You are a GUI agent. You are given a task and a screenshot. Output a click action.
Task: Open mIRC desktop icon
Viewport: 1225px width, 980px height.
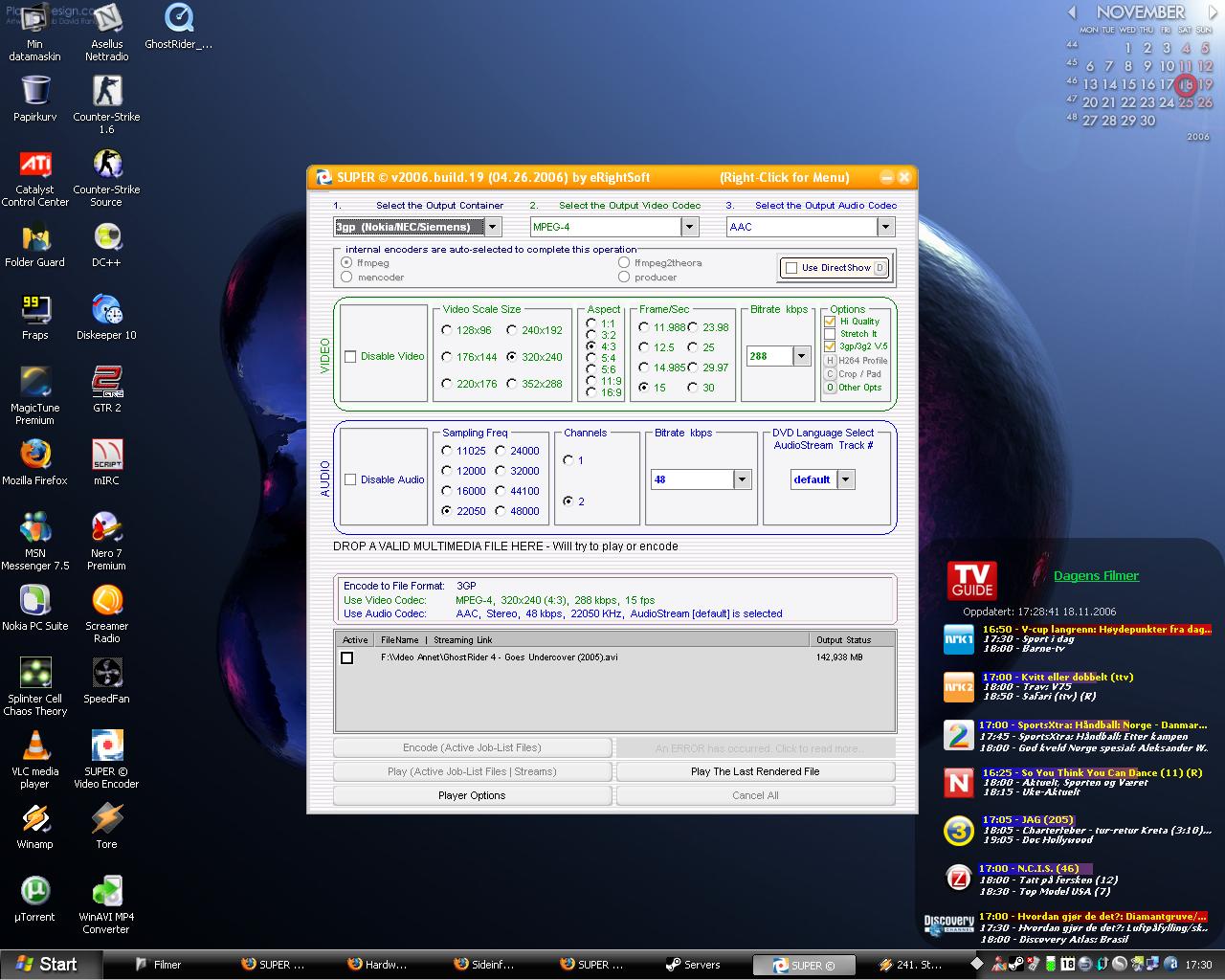pos(106,463)
